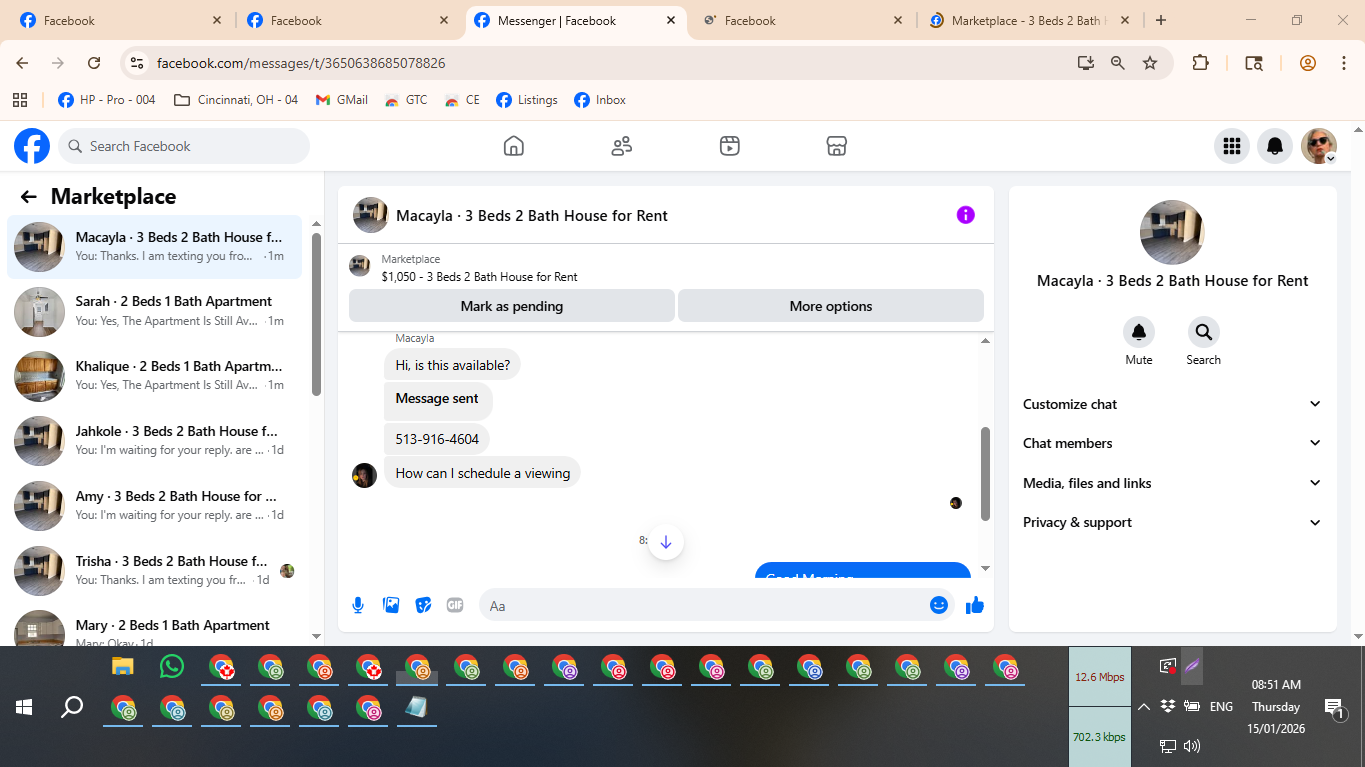Open conversation information purple icon
The height and width of the screenshot is (767, 1365).
(x=965, y=215)
